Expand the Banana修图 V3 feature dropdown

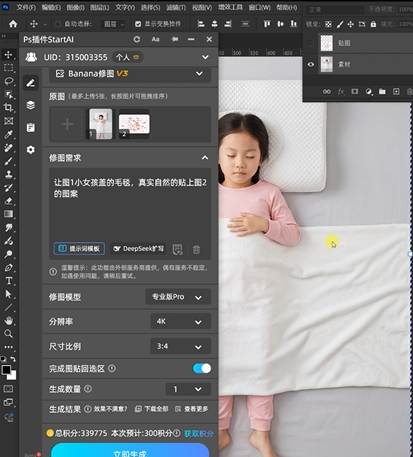pyautogui.click(x=199, y=74)
